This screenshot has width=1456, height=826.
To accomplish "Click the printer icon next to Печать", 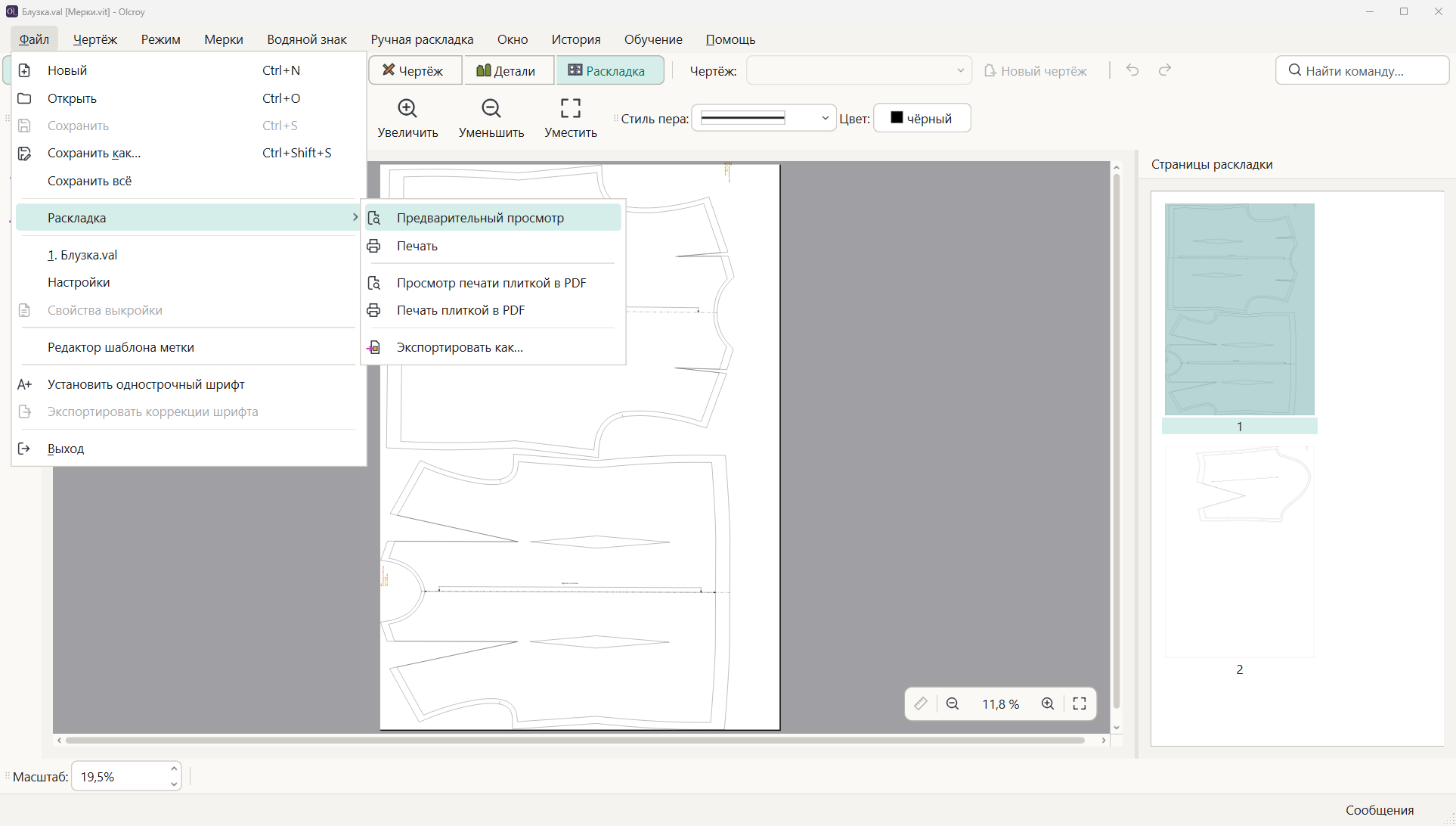I will [373, 246].
